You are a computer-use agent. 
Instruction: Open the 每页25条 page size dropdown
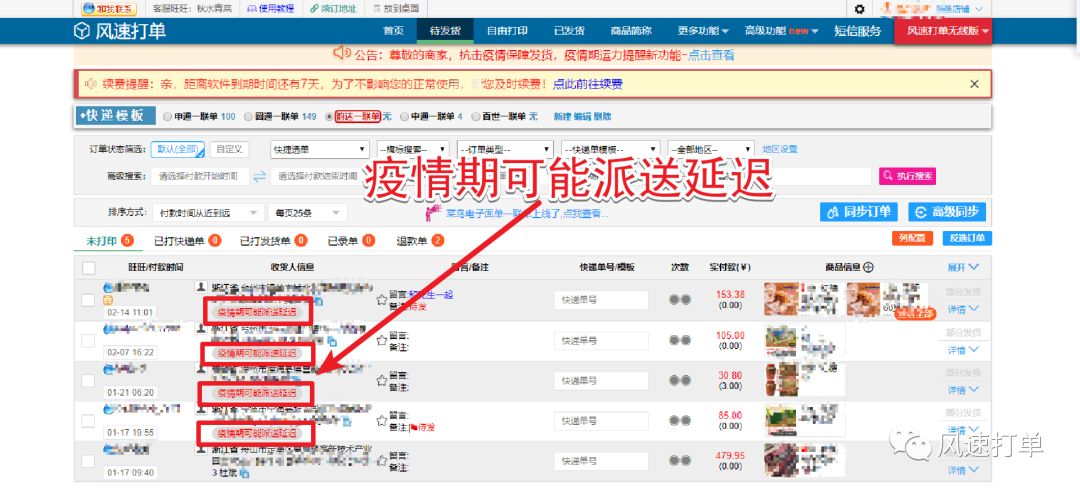pyautogui.click(x=307, y=213)
